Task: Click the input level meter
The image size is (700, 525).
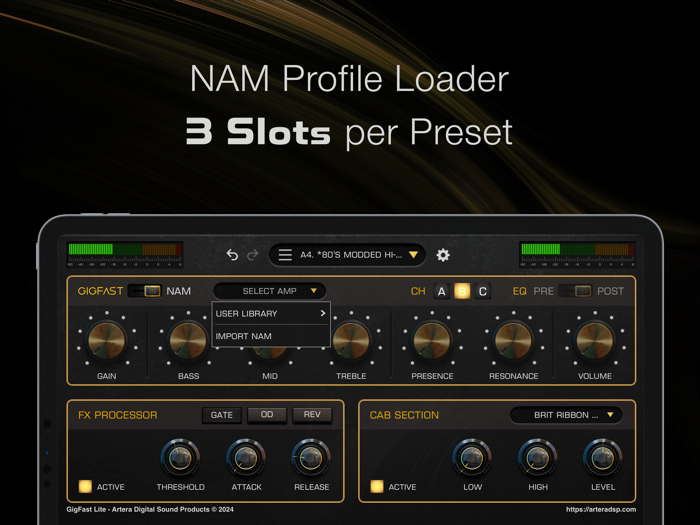Action: pos(125,254)
